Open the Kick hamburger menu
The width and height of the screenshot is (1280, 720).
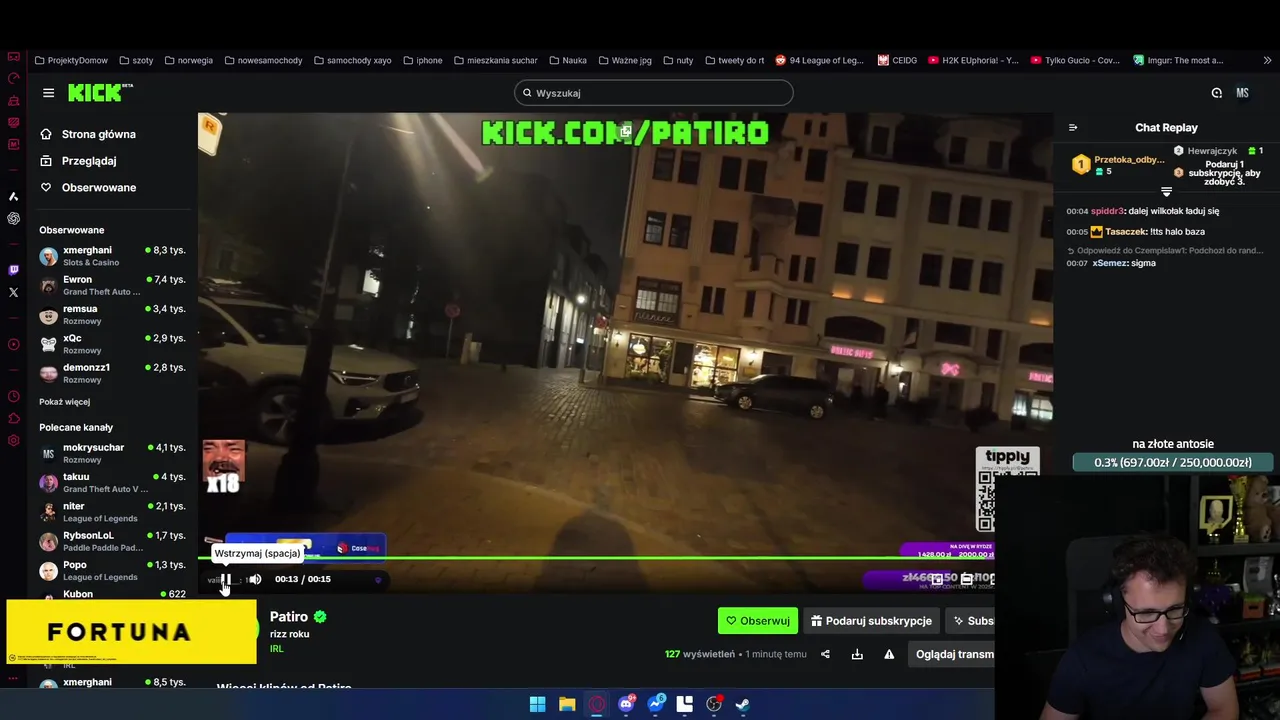point(48,93)
